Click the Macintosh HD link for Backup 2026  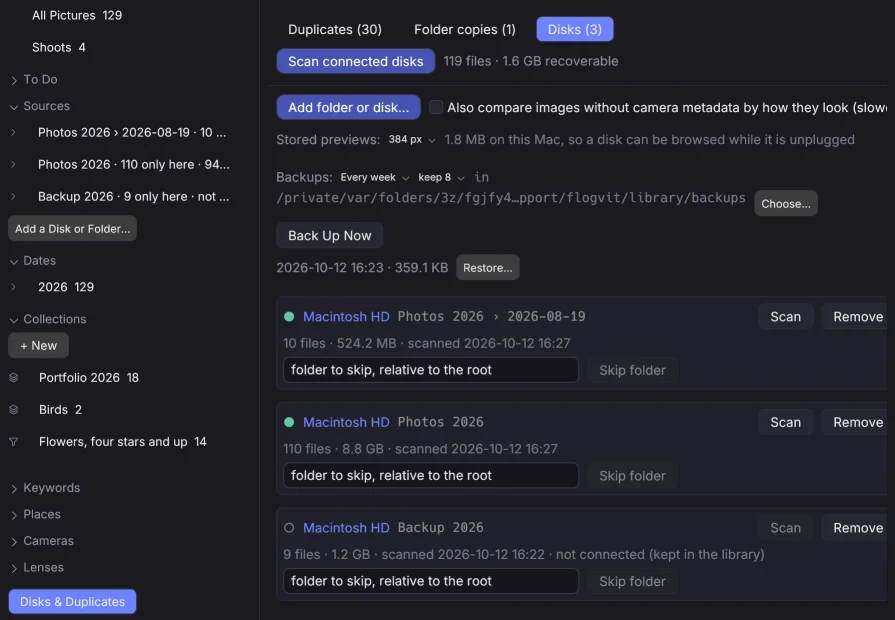(x=346, y=528)
